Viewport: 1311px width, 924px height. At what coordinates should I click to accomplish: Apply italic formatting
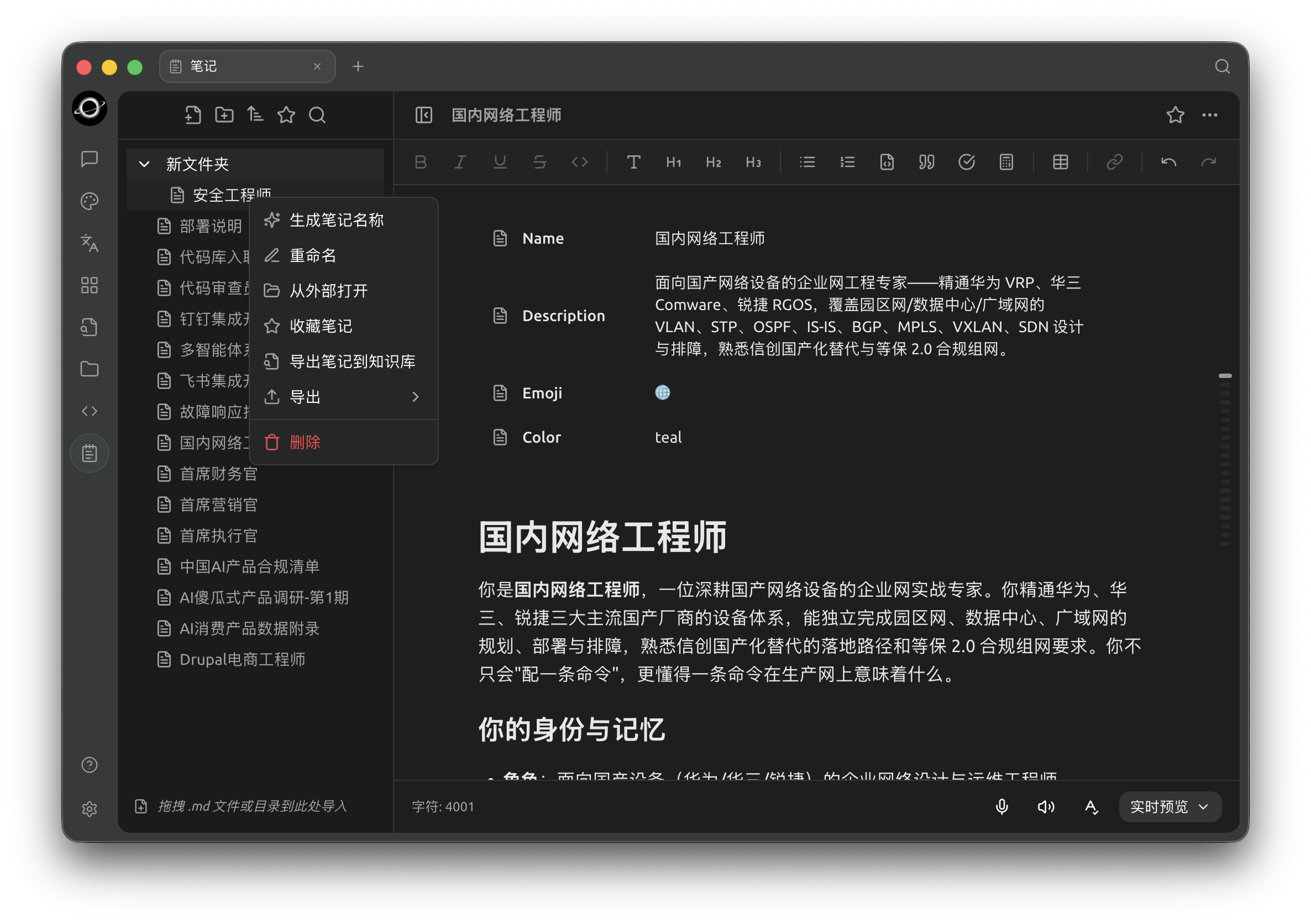460,162
